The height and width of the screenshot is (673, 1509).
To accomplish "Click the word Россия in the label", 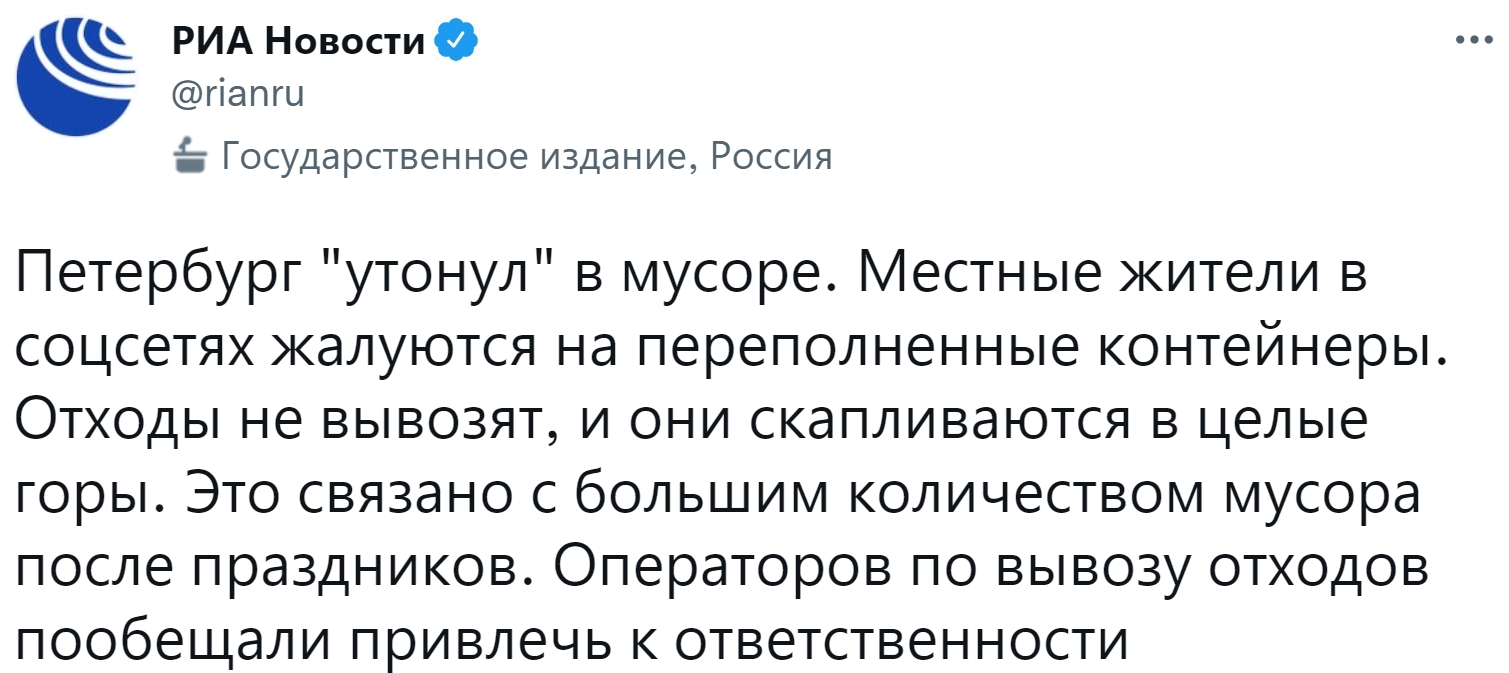I will point(768,156).
